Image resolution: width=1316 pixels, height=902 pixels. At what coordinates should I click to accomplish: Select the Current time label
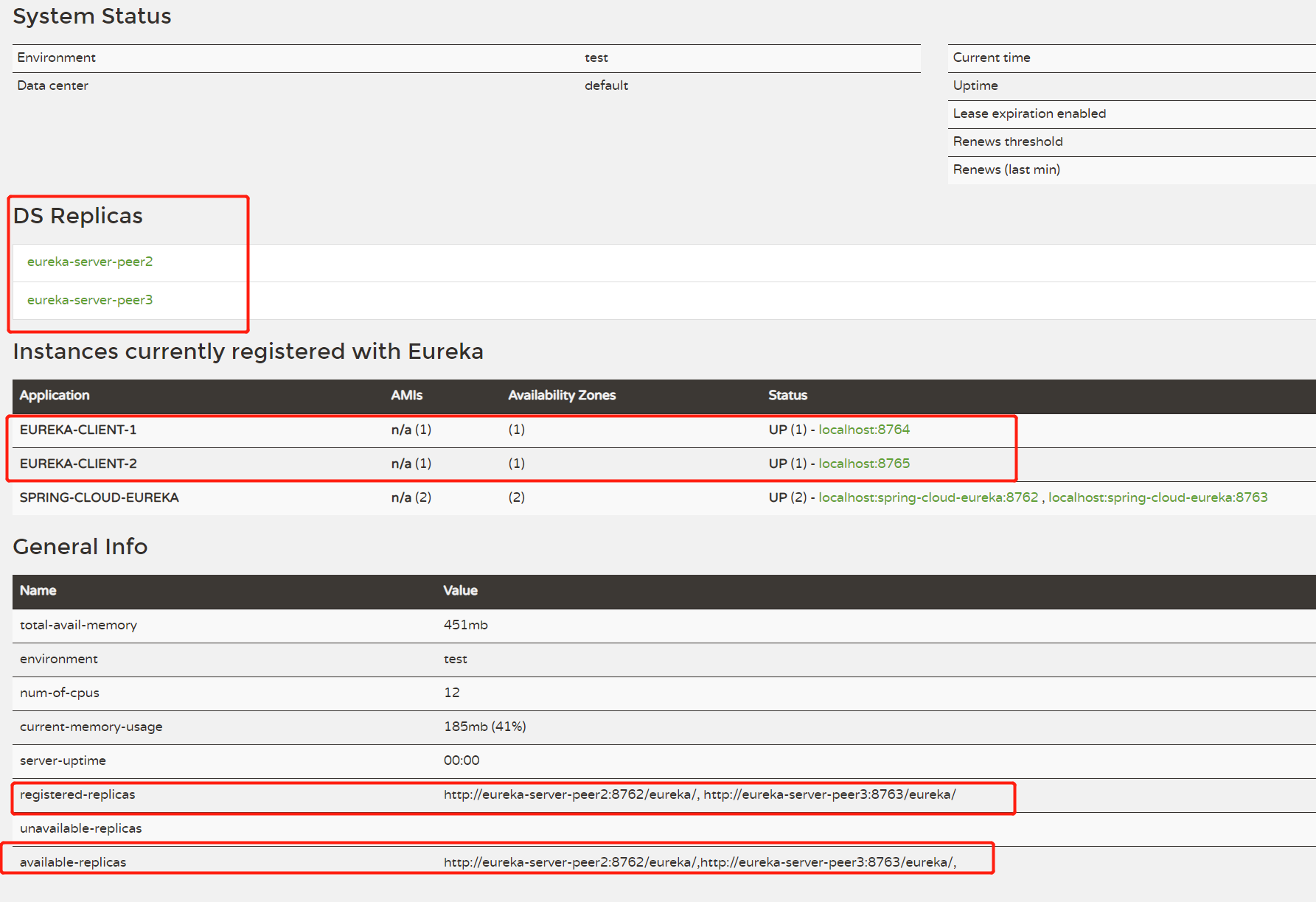tap(992, 57)
